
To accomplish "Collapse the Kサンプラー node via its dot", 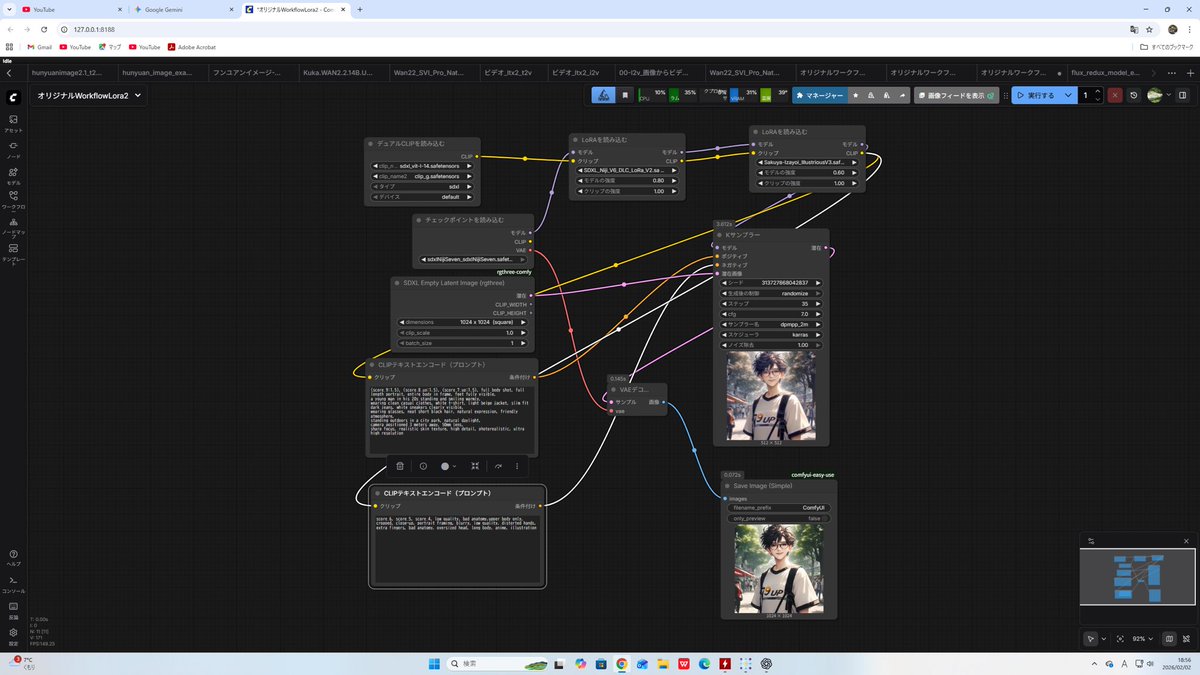I will tap(719, 235).
